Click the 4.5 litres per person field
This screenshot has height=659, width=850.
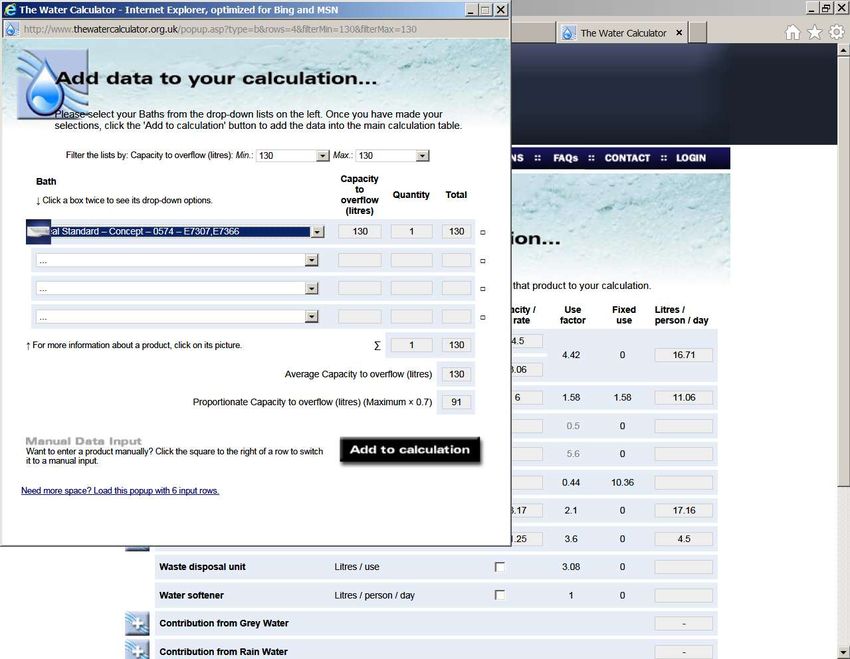pyautogui.click(x=684, y=539)
